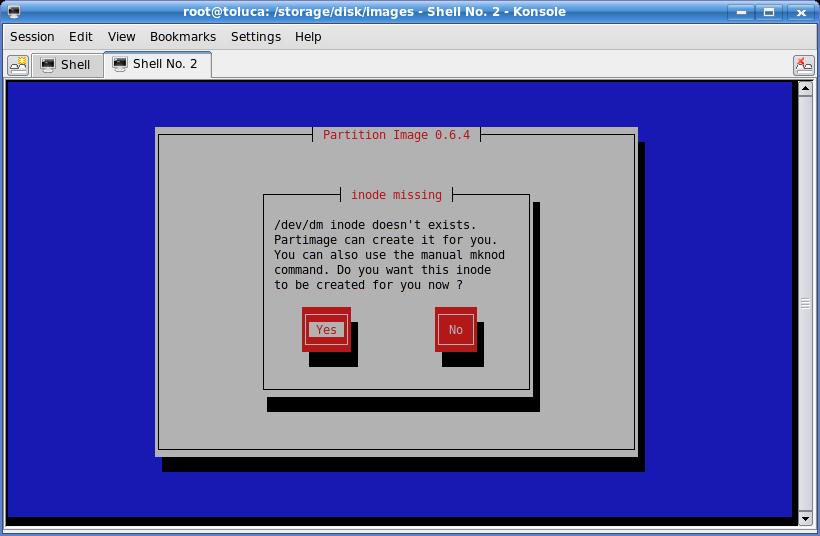Screen dimensions: 820x536
Task: Open the View menu
Action: pyautogui.click(x=121, y=37)
